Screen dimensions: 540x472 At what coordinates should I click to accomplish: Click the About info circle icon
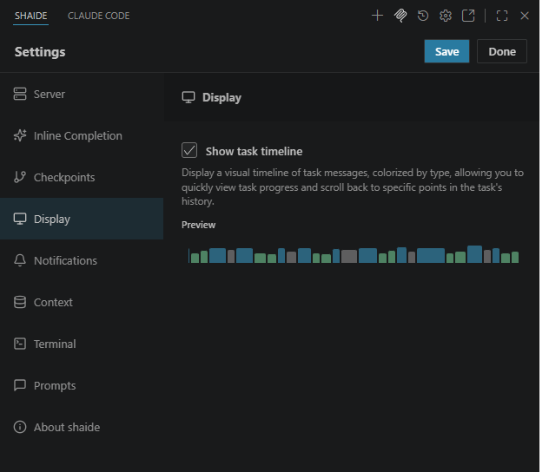click(x=20, y=427)
